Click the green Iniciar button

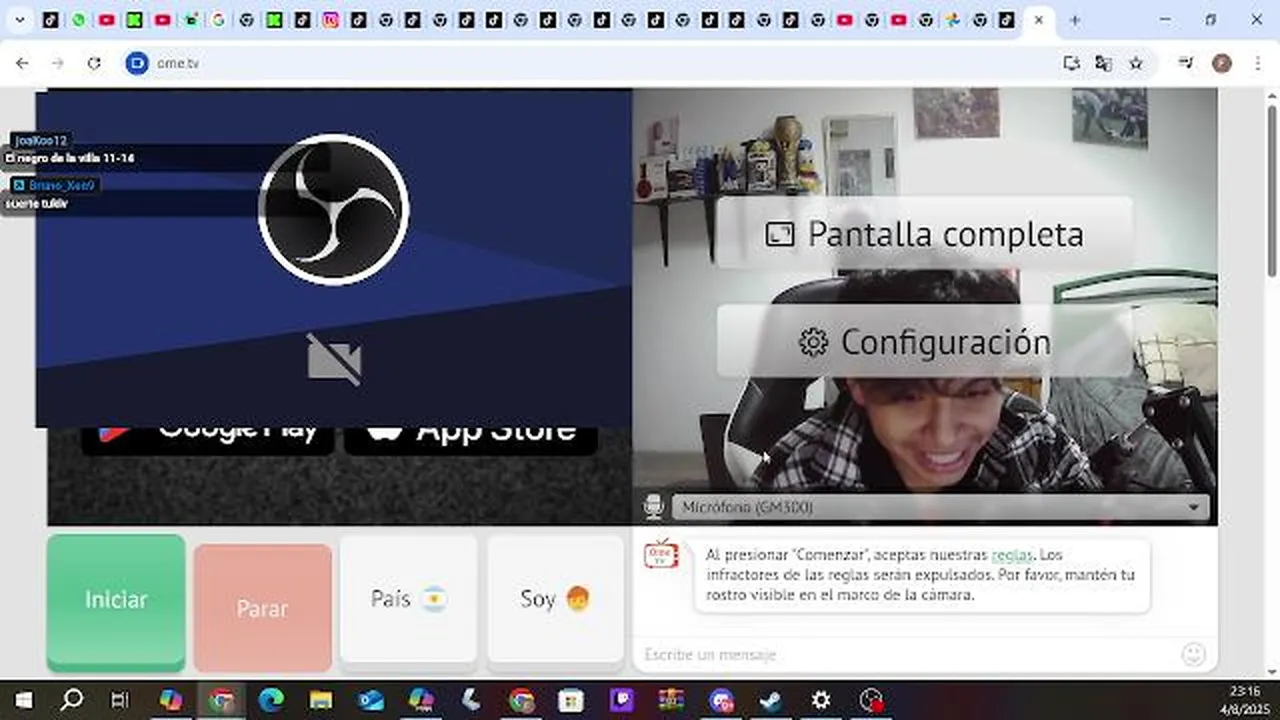click(116, 600)
